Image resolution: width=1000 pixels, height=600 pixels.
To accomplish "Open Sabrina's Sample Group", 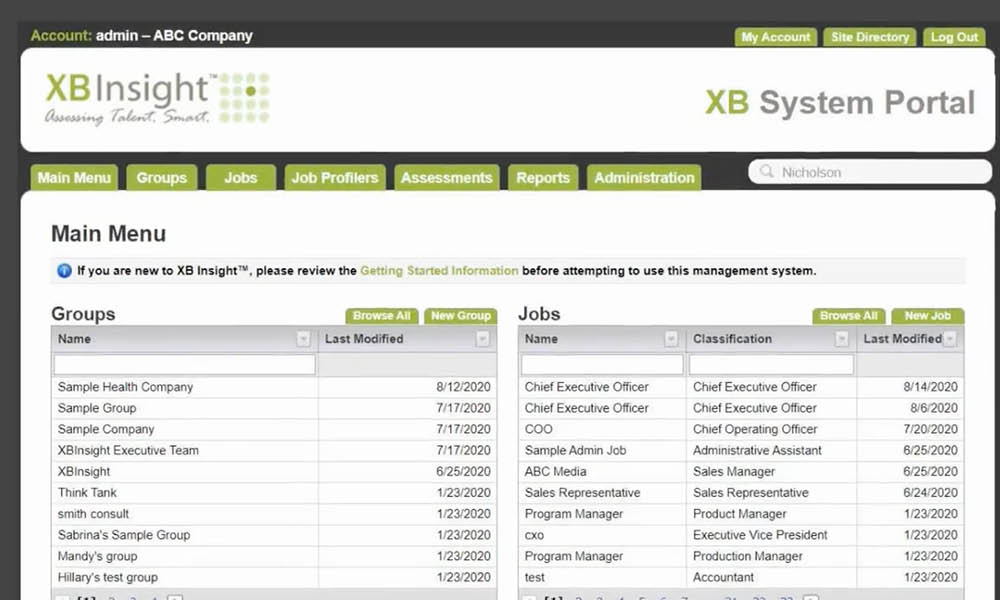I will (x=124, y=535).
